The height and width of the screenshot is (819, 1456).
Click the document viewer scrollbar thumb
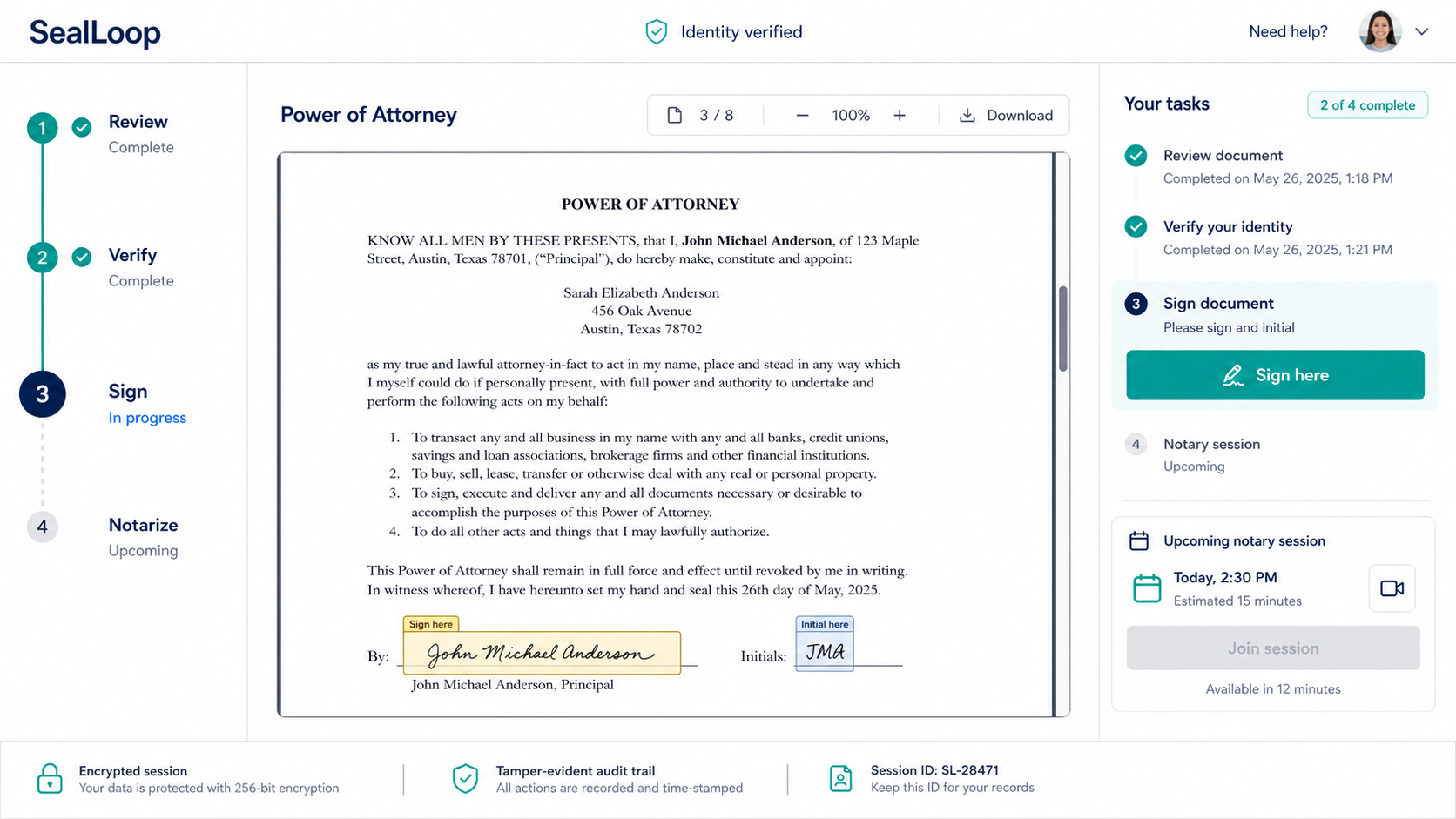coord(1062,328)
